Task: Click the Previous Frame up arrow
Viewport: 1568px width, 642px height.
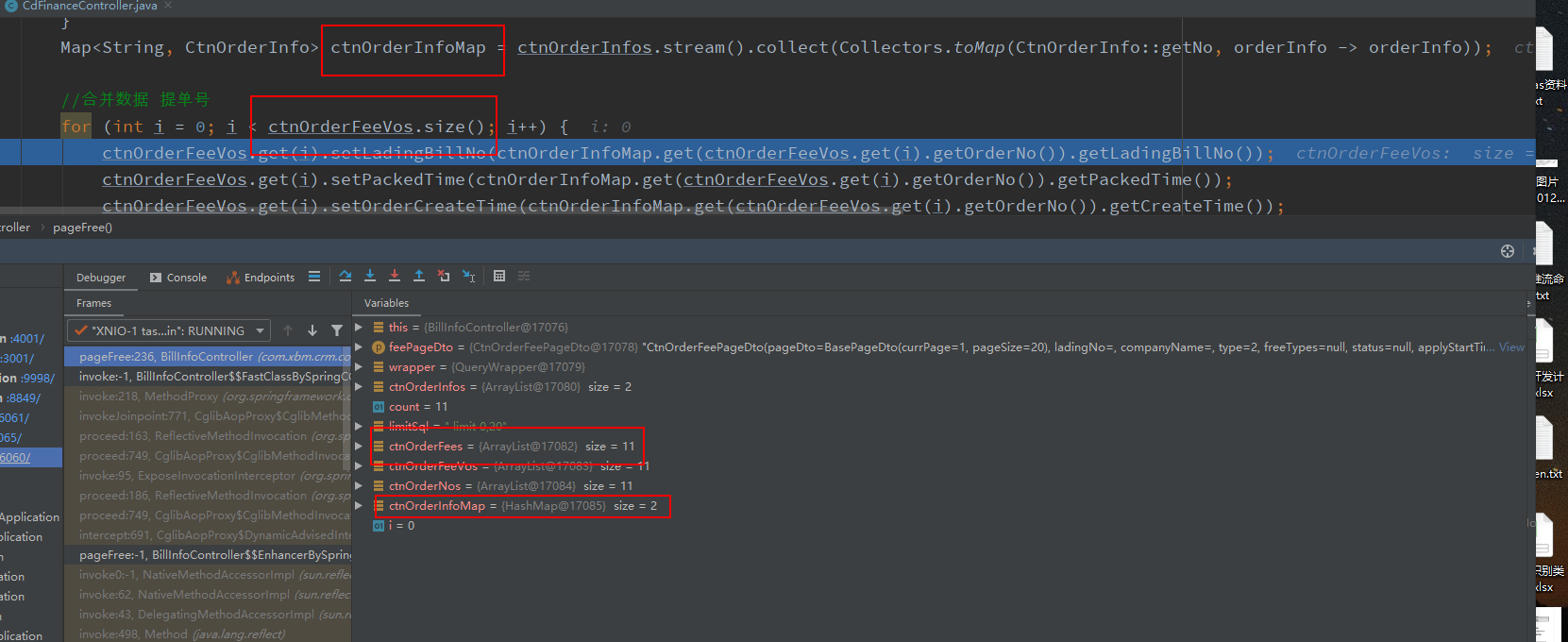Action: (288, 330)
